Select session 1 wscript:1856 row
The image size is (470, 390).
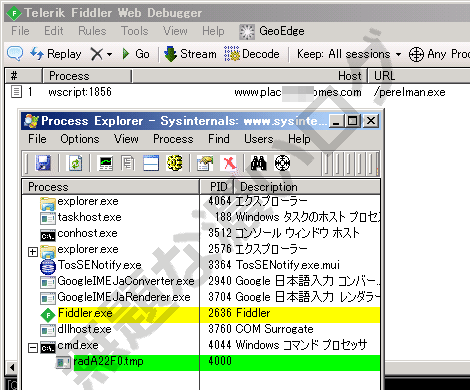point(237,92)
